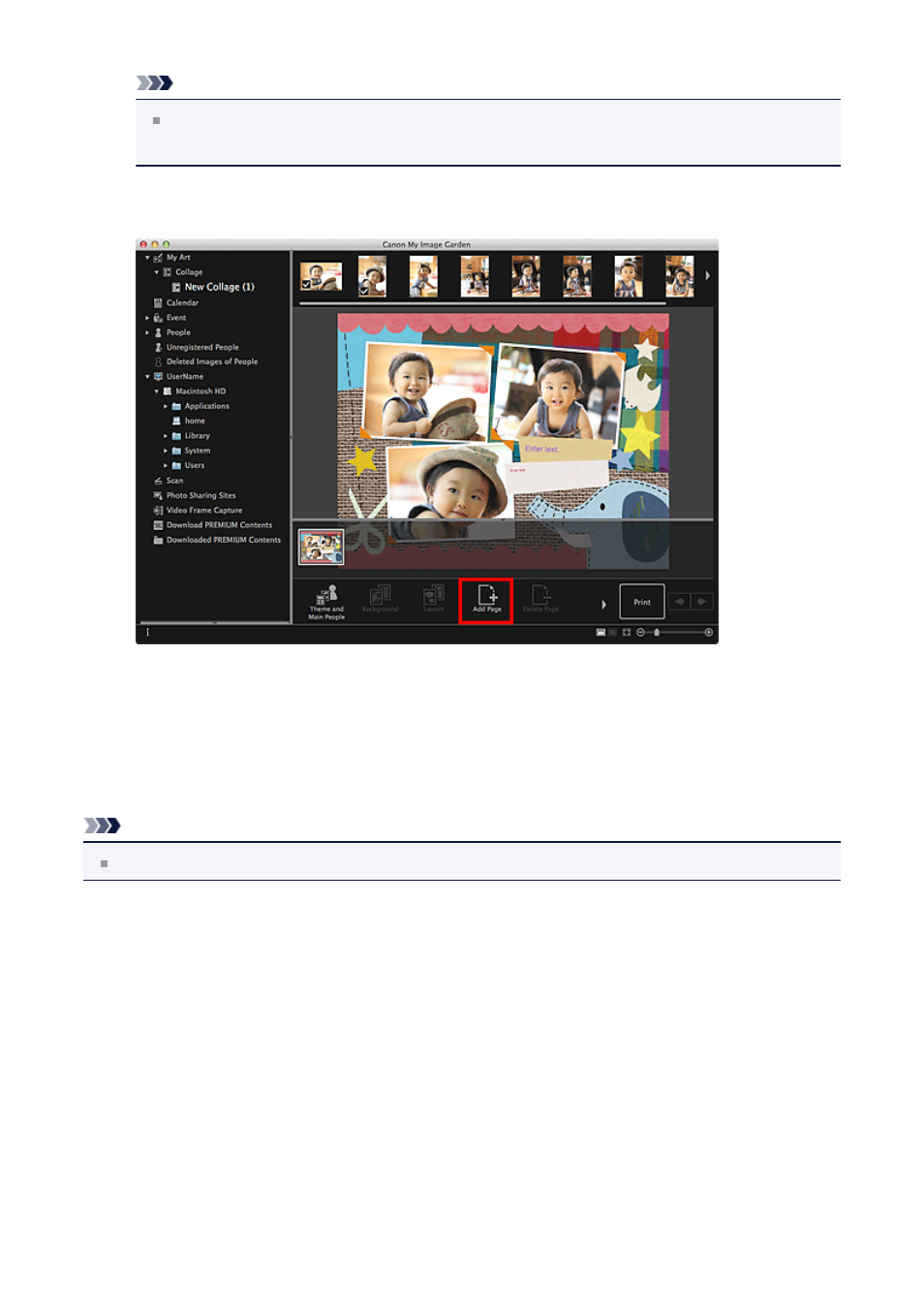Select the third photo in the strip
Image resolution: width=924 pixels, height=1308 pixels.
[423, 276]
